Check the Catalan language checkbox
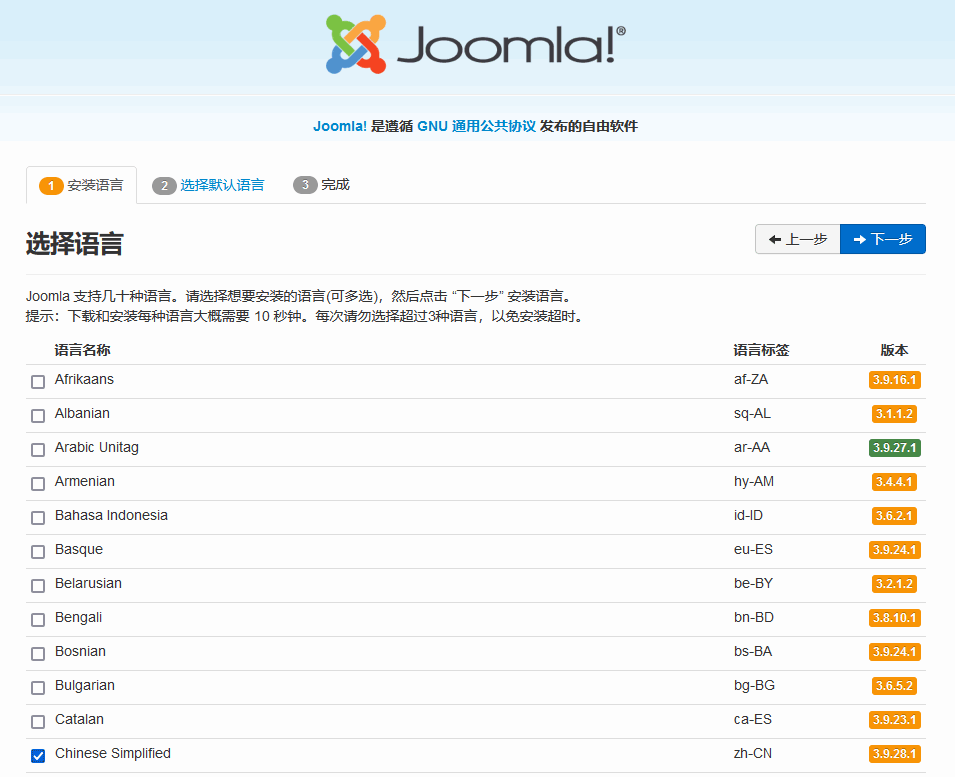 click(38, 723)
